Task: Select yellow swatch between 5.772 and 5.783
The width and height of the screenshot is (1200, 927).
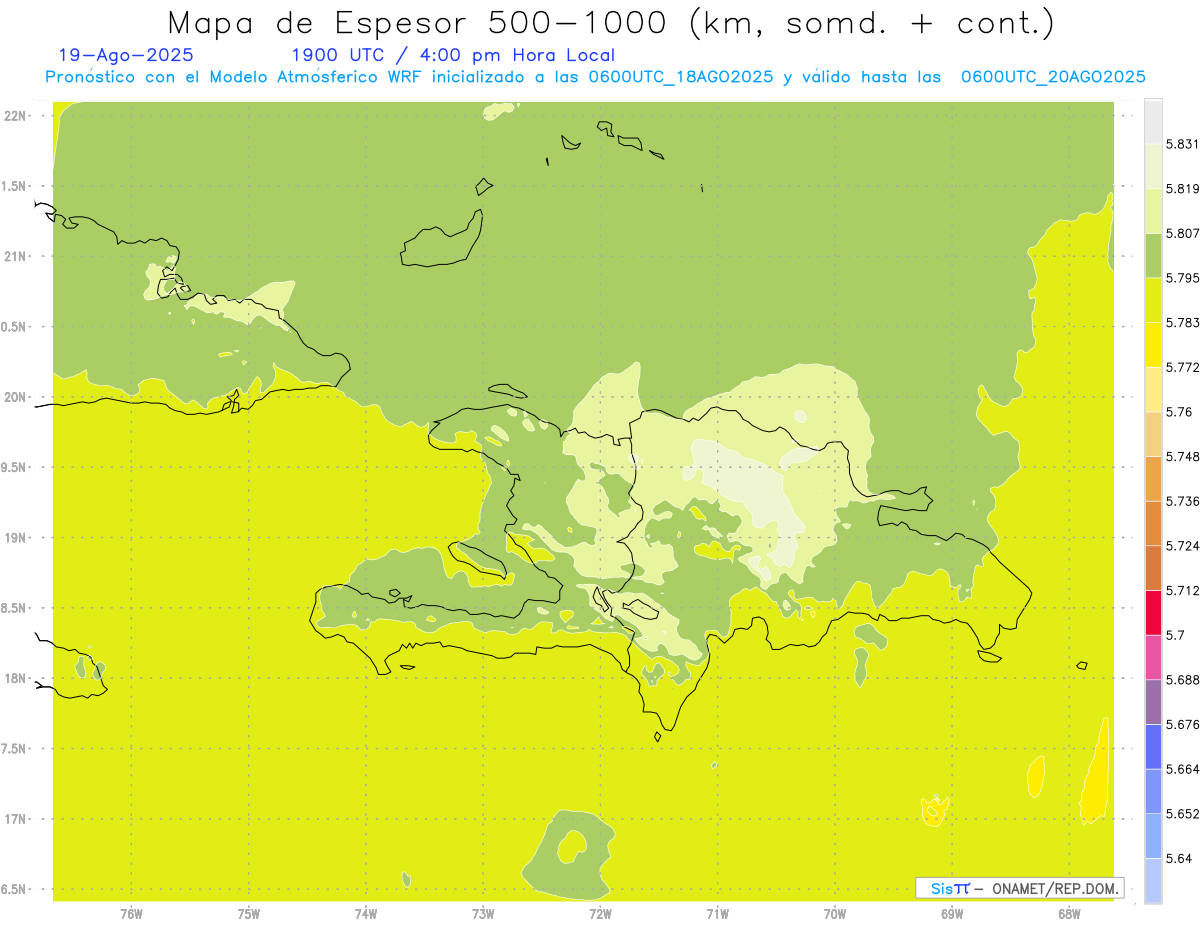Action: pyautogui.click(x=1153, y=345)
